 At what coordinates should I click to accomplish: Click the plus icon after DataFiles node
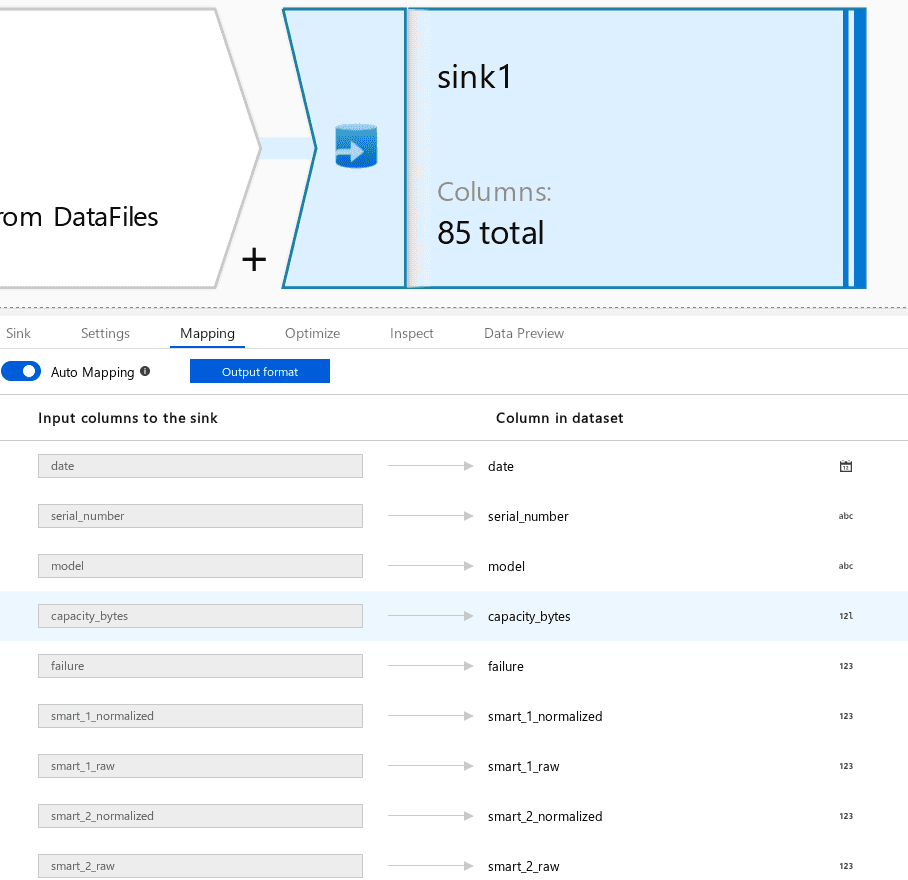254,259
